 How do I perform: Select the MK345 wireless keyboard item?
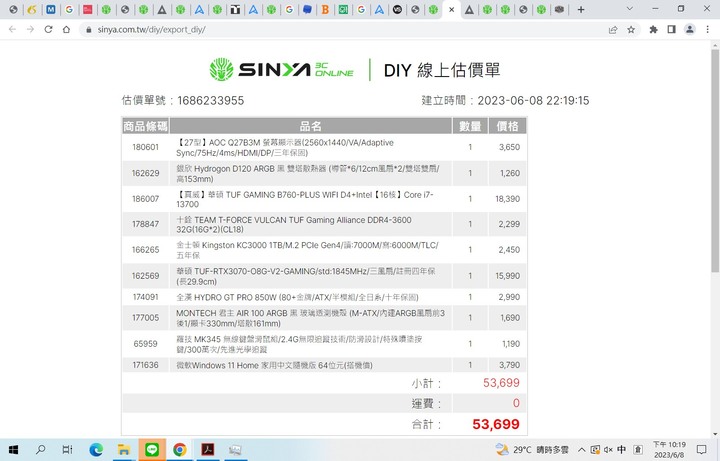click(x=299, y=344)
